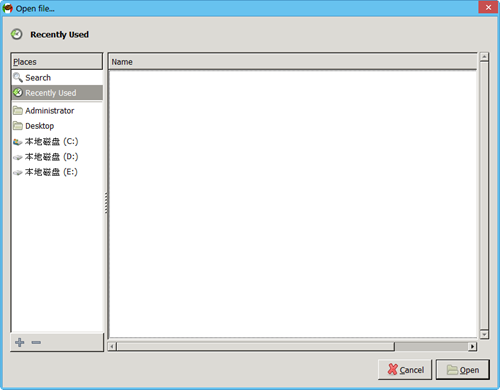Browse 本地磁盘 (C:) drive
The height and width of the screenshot is (390, 500).
[57, 141]
